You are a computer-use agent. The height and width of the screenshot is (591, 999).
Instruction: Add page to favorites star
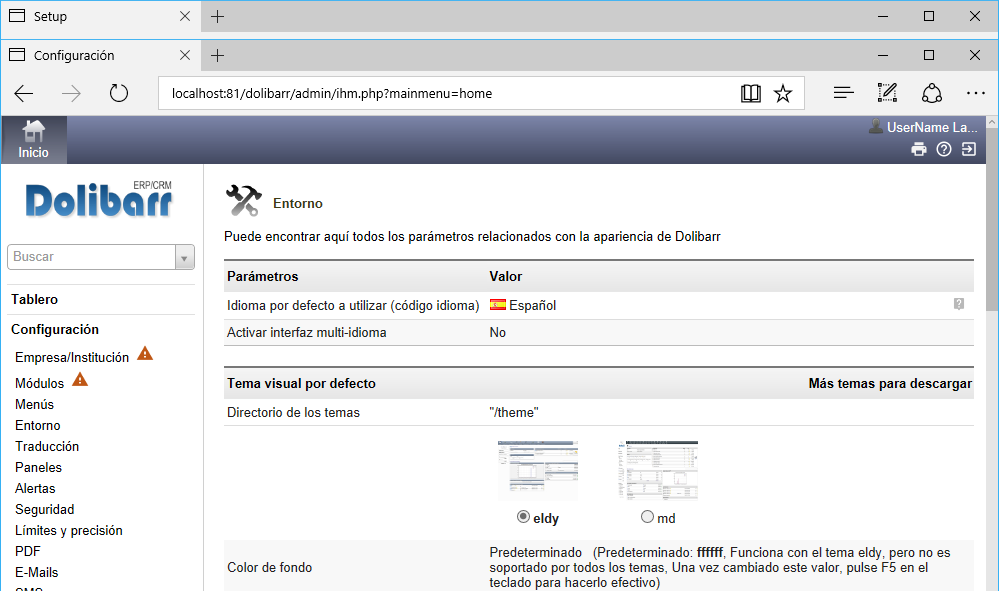tap(782, 93)
